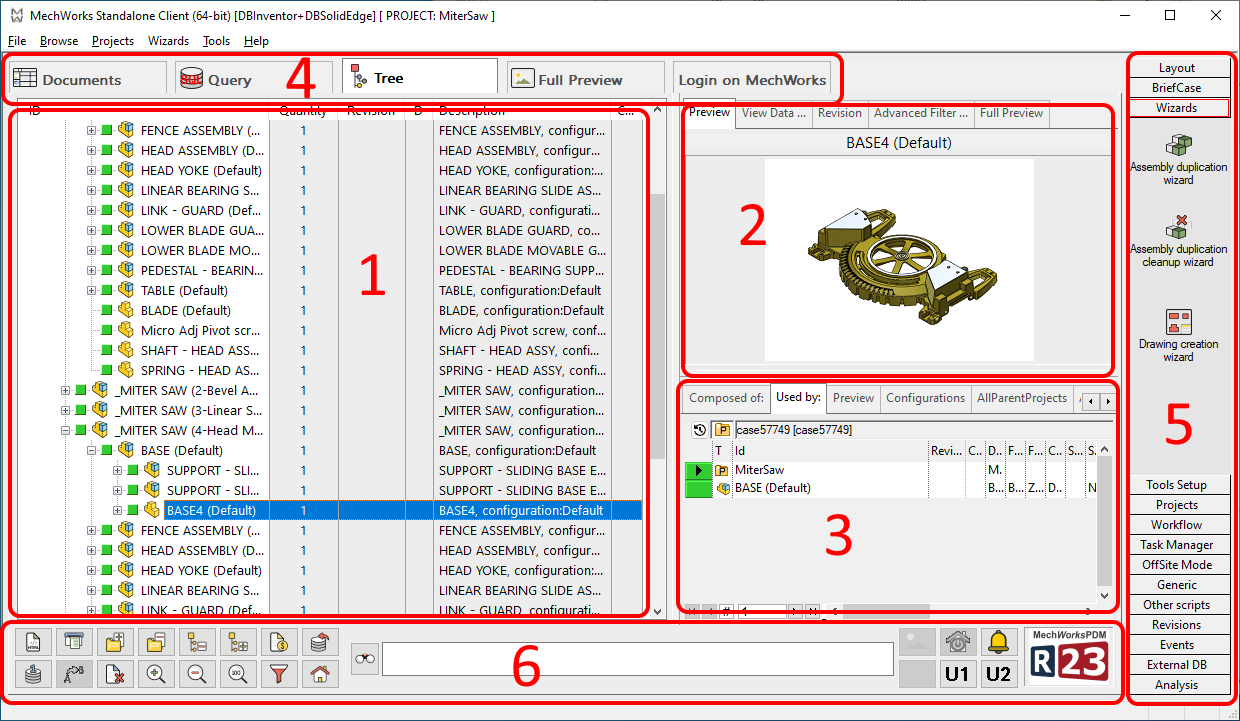Image resolution: width=1240 pixels, height=721 pixels.
Task: Open the Configurations tab
Action: [x=925, y=398]
